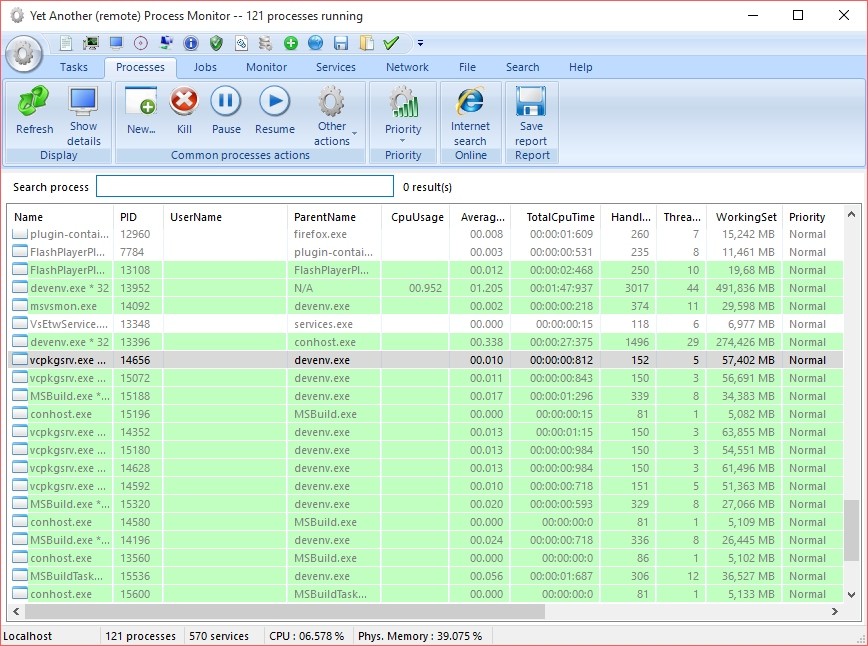Sort by the WorkingSet column header
The height and width of the screenshot is (646, 868).
pos(743,217)
